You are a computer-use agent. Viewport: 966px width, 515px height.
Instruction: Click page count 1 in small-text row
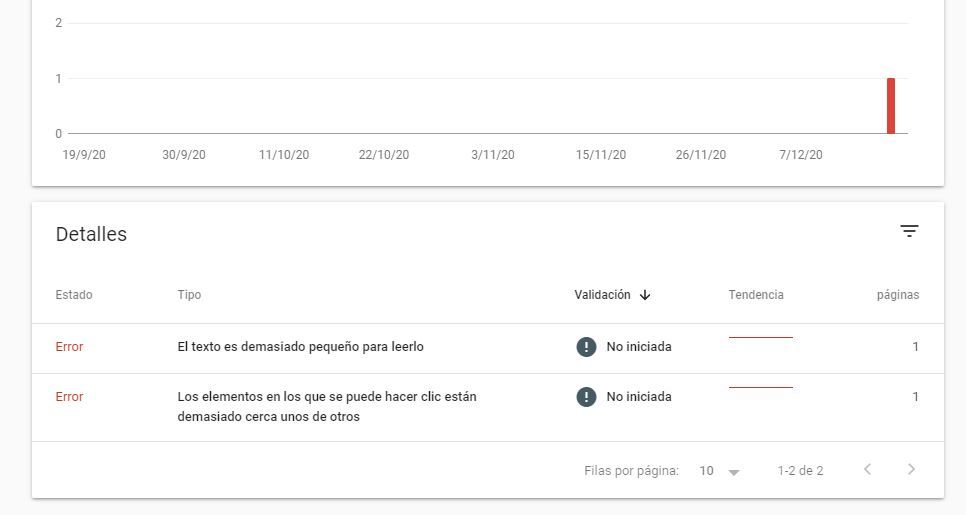tap(915, 347)
